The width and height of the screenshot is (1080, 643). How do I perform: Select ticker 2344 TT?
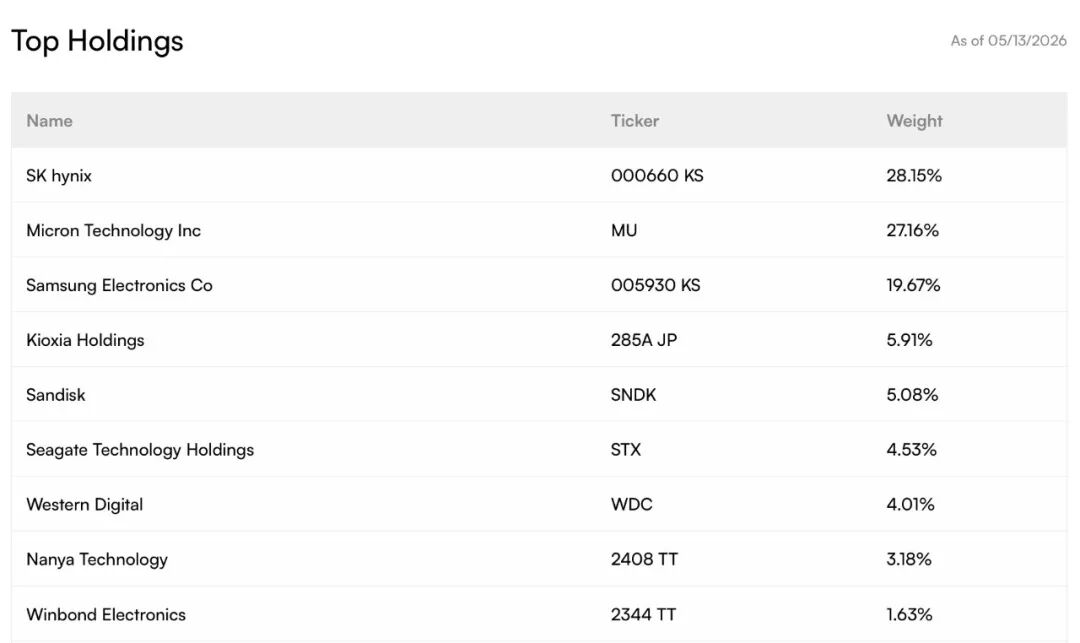point(643,614)
